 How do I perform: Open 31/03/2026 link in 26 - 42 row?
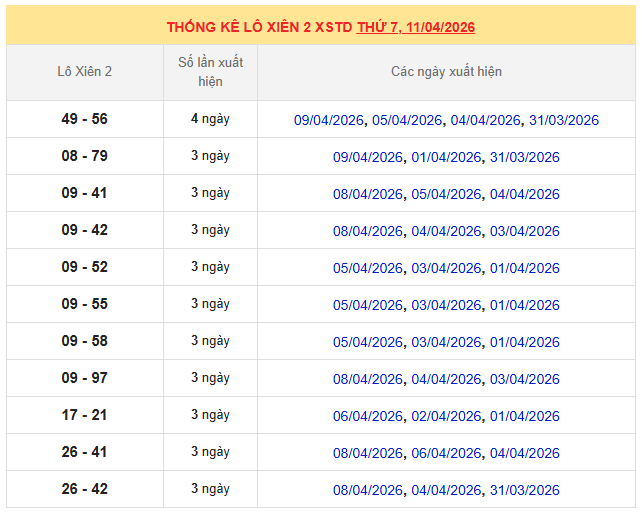[525, 490]
